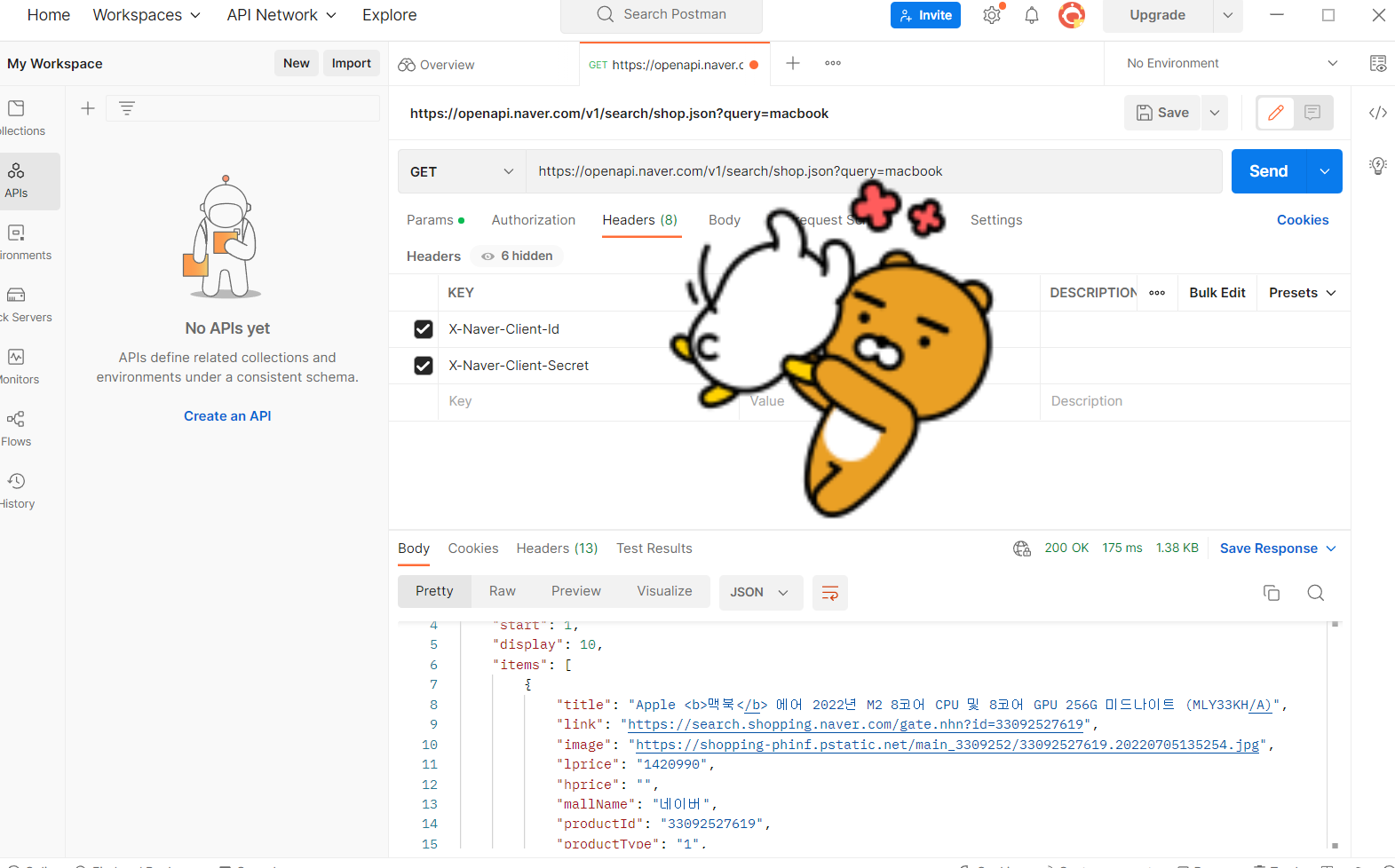The width and height of the screenshot is (1395, 868).
Task: Open the Collections sidebar icon
Action: (16, 108)
